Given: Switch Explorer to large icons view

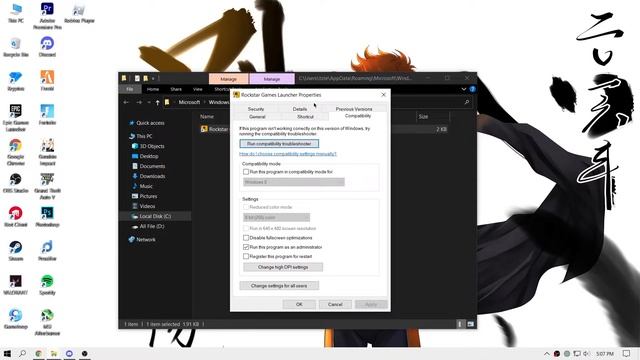Looking at the screenshot, I should [x=470, y=324].
